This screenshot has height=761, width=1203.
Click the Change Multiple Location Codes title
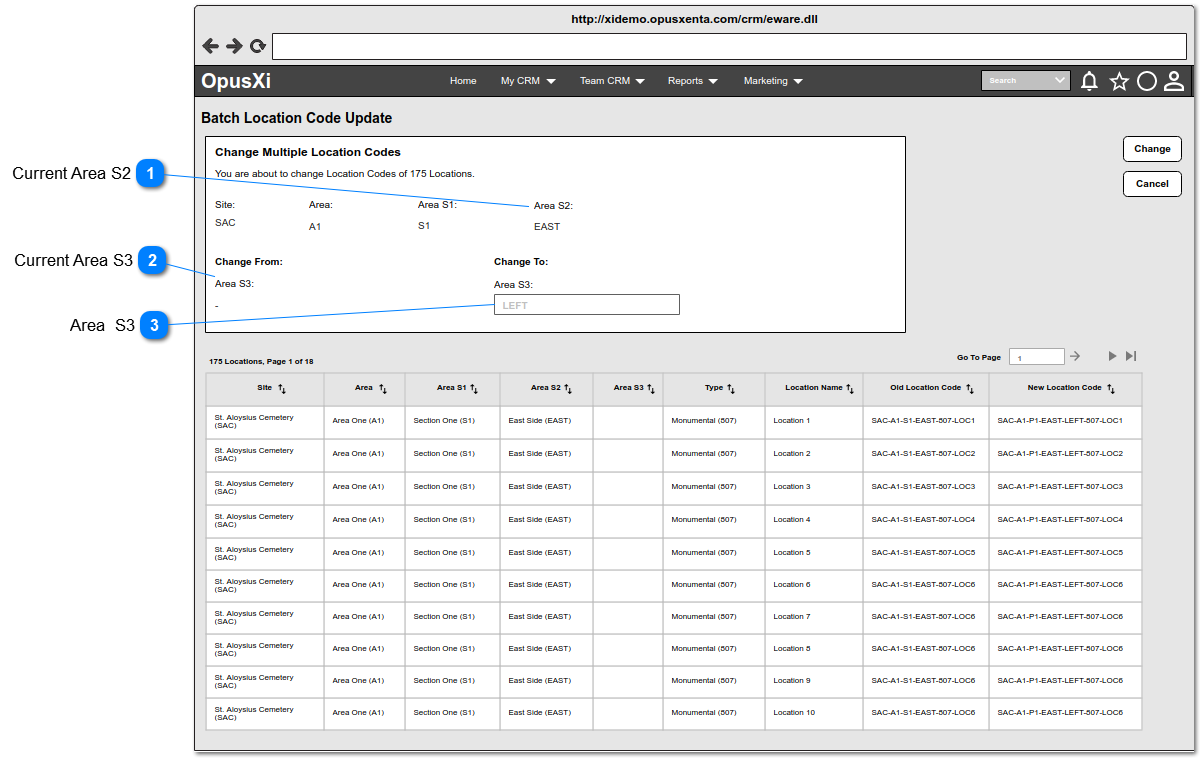click(x=308, y=152)
